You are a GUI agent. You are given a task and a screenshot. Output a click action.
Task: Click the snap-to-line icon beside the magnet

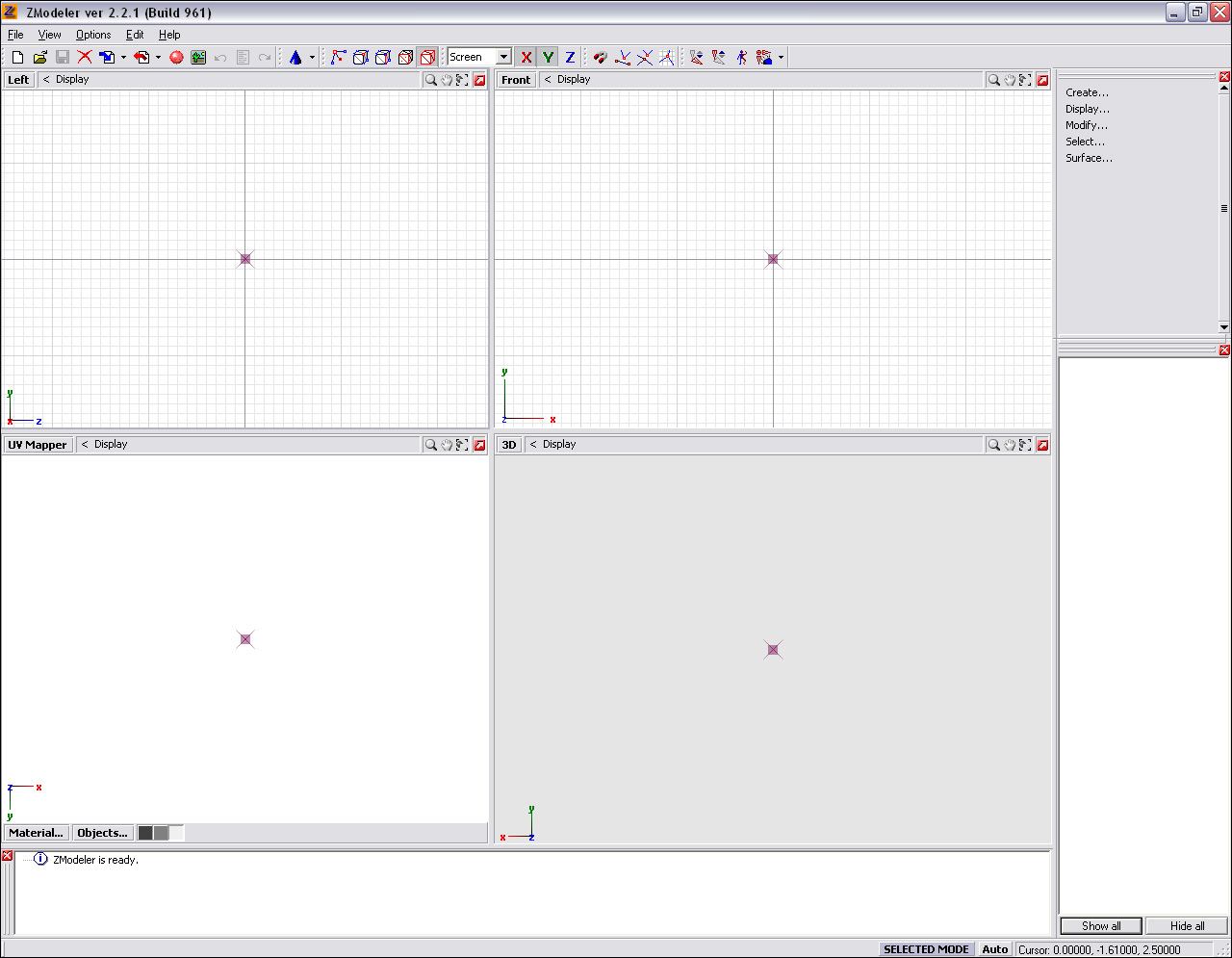click(x=623, y=57)
